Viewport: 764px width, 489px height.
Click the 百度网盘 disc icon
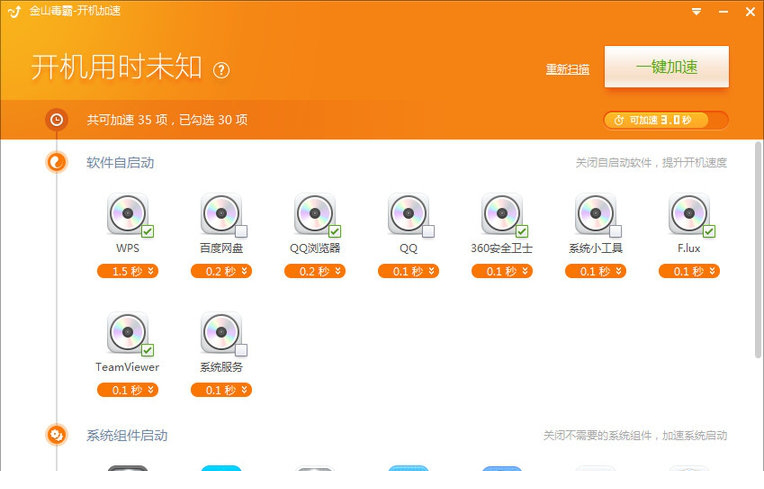(x=221, y=213)
